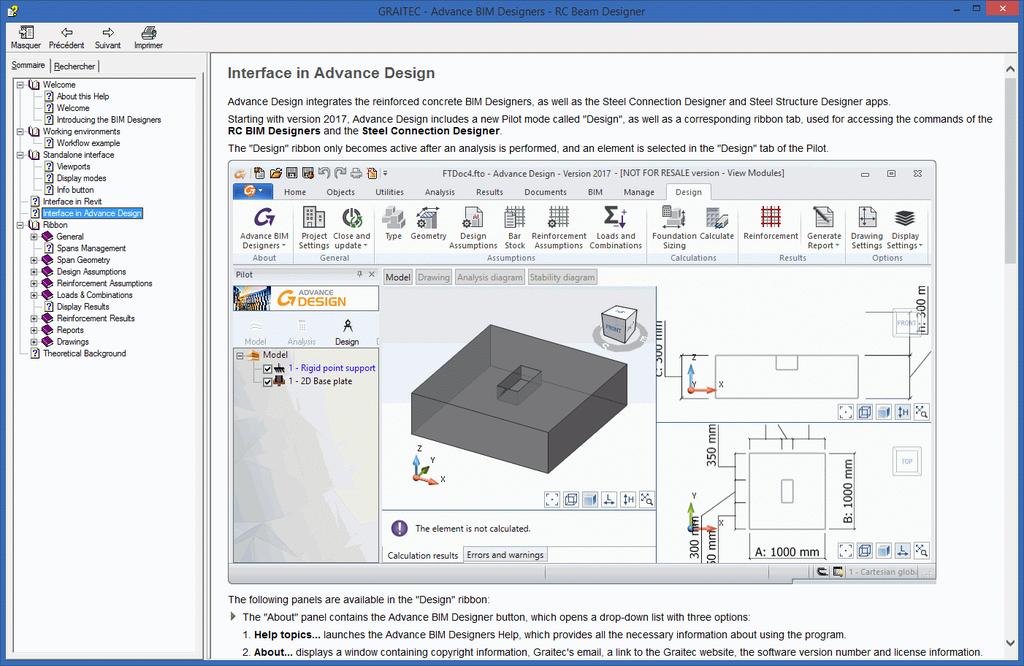Expand the About panel disclosure triangle
1024x666 pixels.
click(x=233, y=616)
